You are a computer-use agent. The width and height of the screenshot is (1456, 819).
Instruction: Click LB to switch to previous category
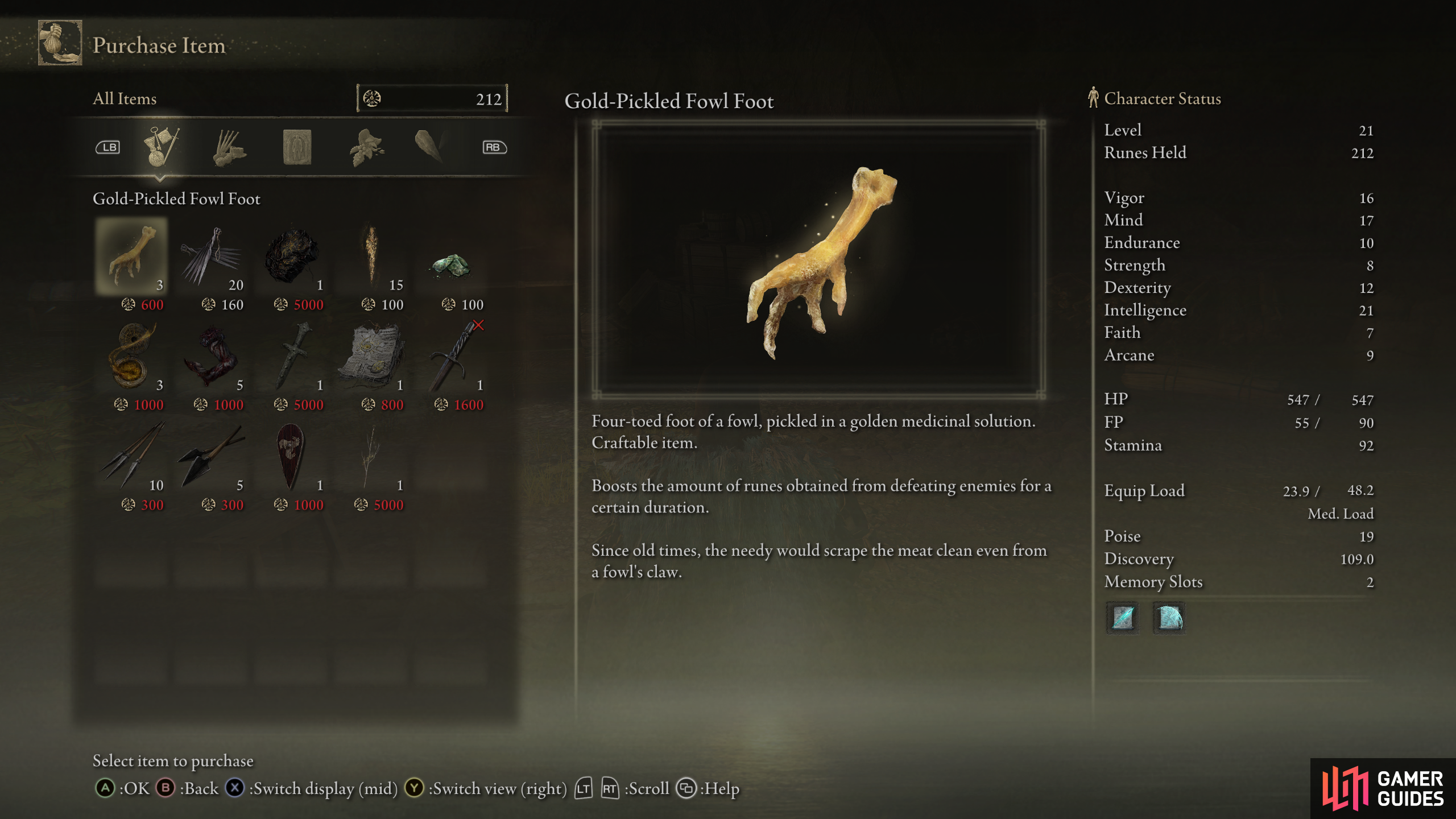coord(108,147)
